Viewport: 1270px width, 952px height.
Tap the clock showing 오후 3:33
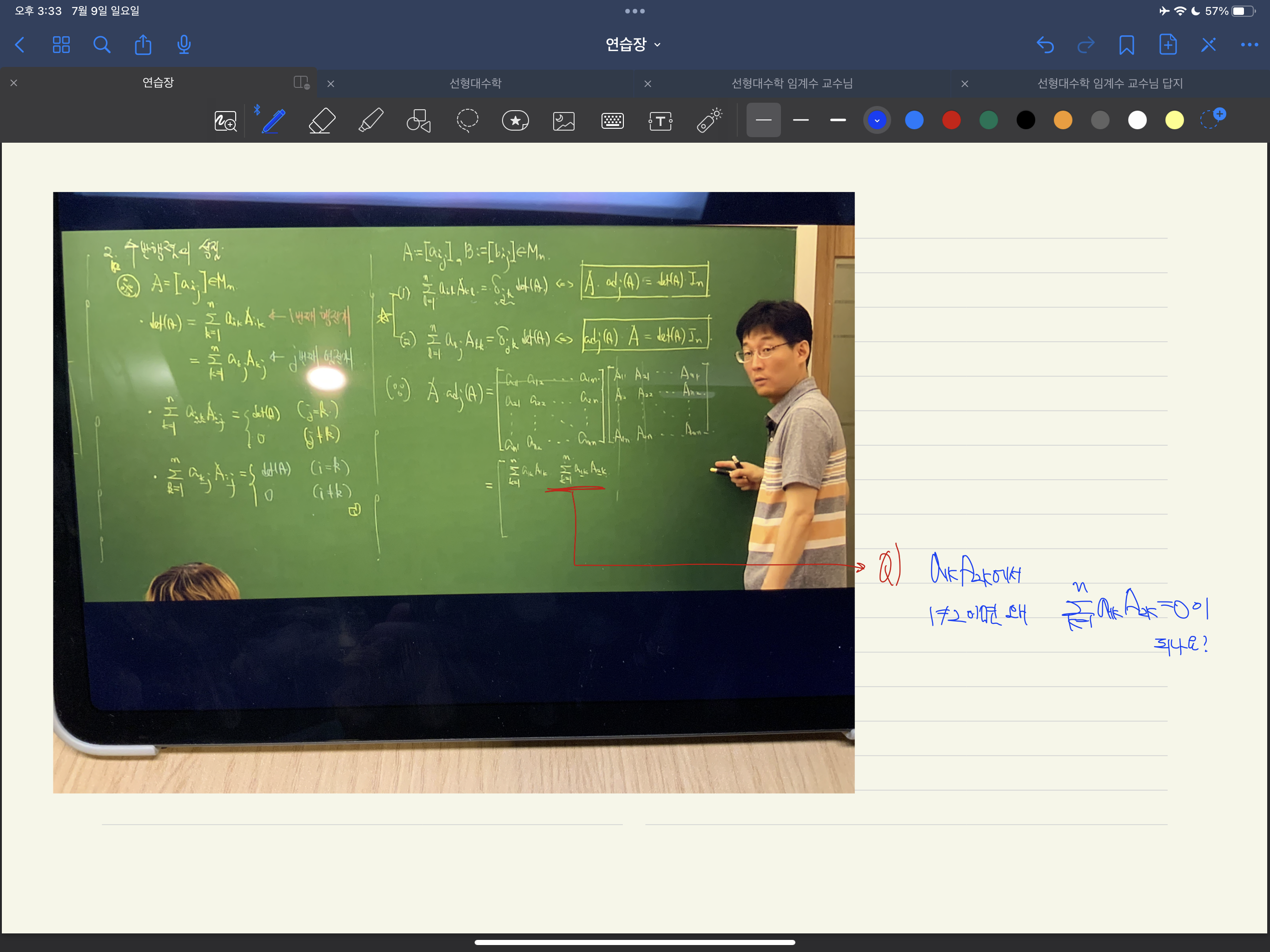point(38,11)
